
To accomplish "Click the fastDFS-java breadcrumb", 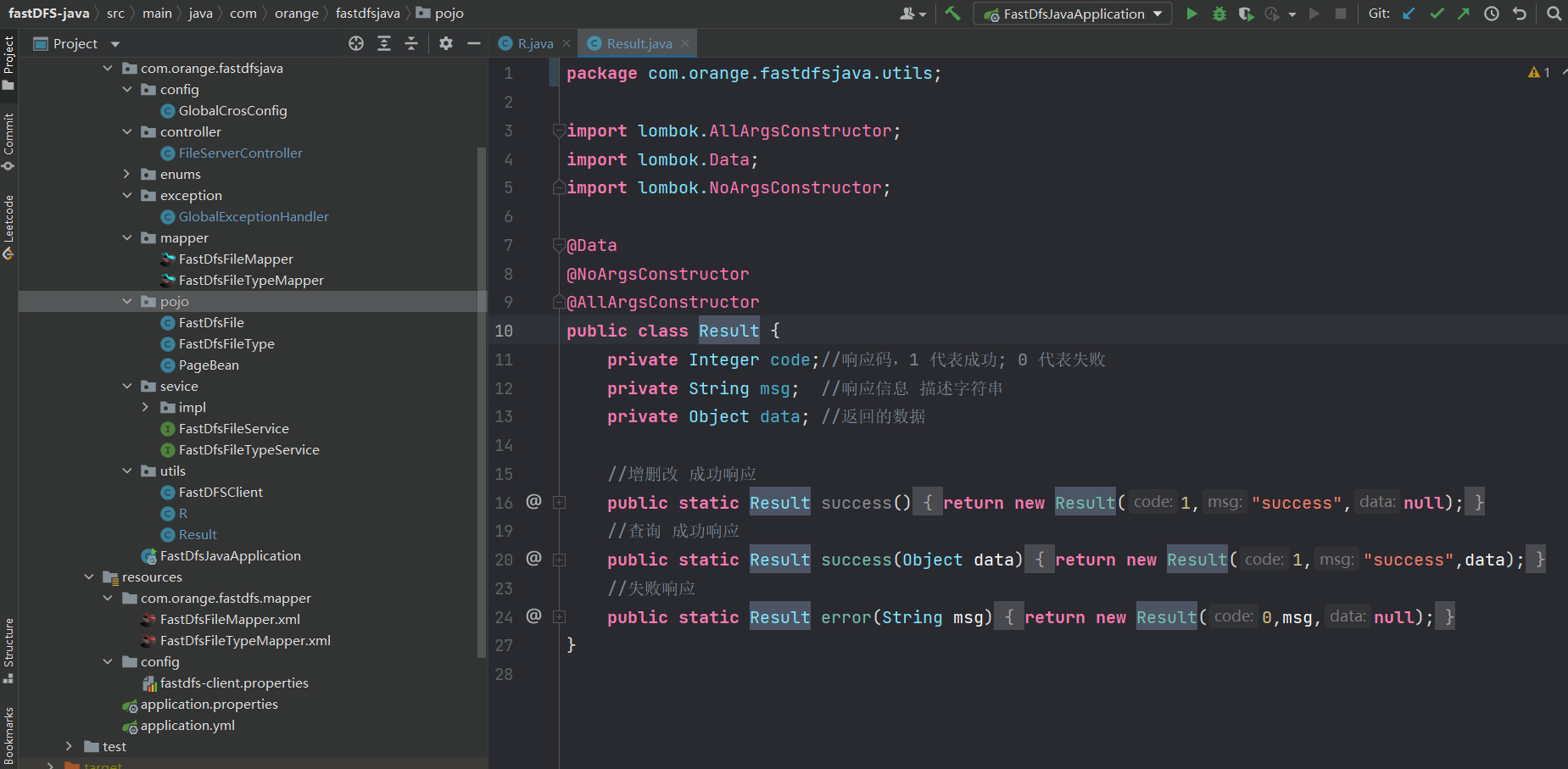I will (48, 13).
